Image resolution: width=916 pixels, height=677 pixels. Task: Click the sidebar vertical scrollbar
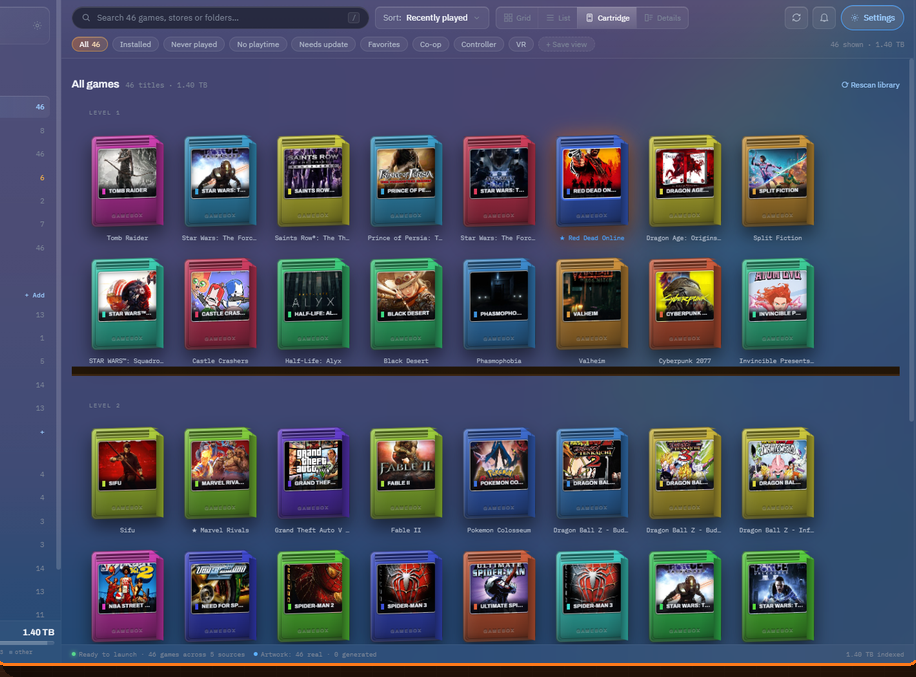point(58,284)
